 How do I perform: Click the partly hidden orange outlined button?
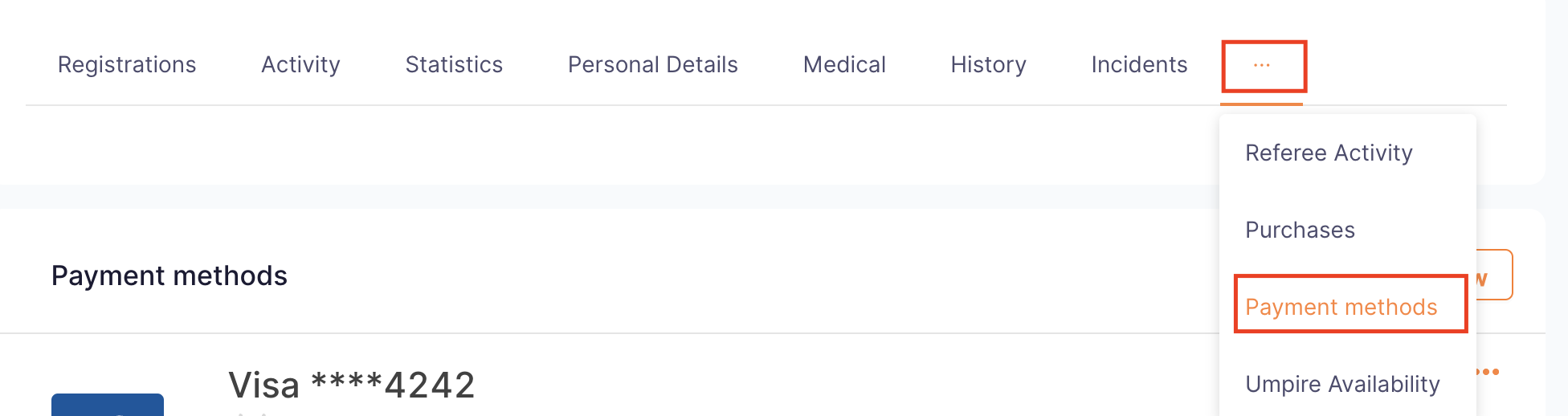point(1495,275)
